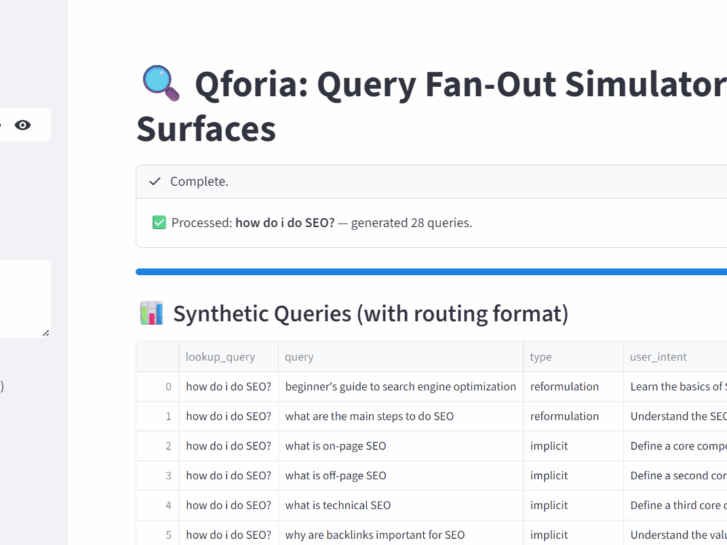Click row index 5 in the table

pos(158,533)
